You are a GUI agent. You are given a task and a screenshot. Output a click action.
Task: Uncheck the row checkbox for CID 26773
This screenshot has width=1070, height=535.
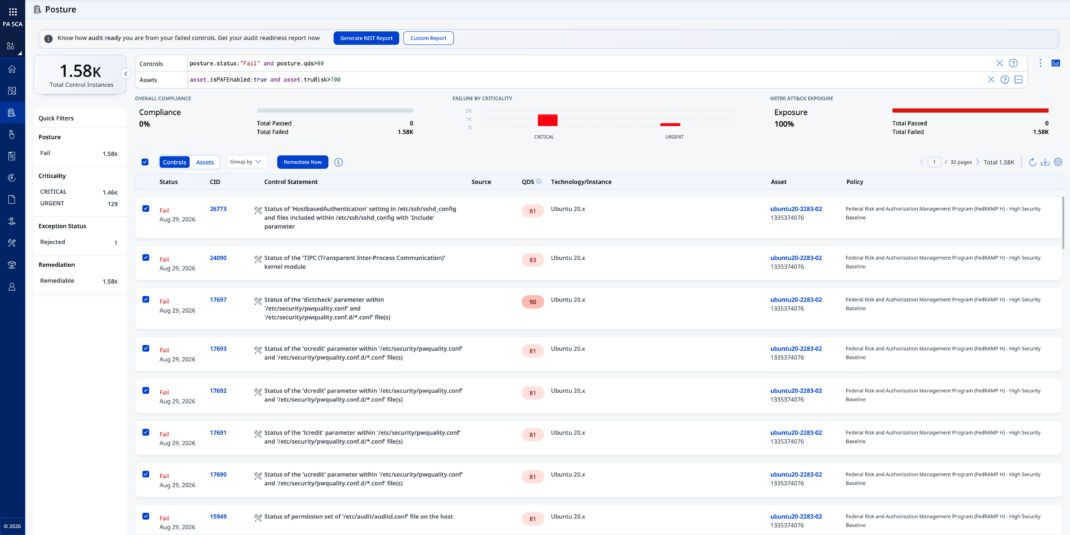point(145,208)
